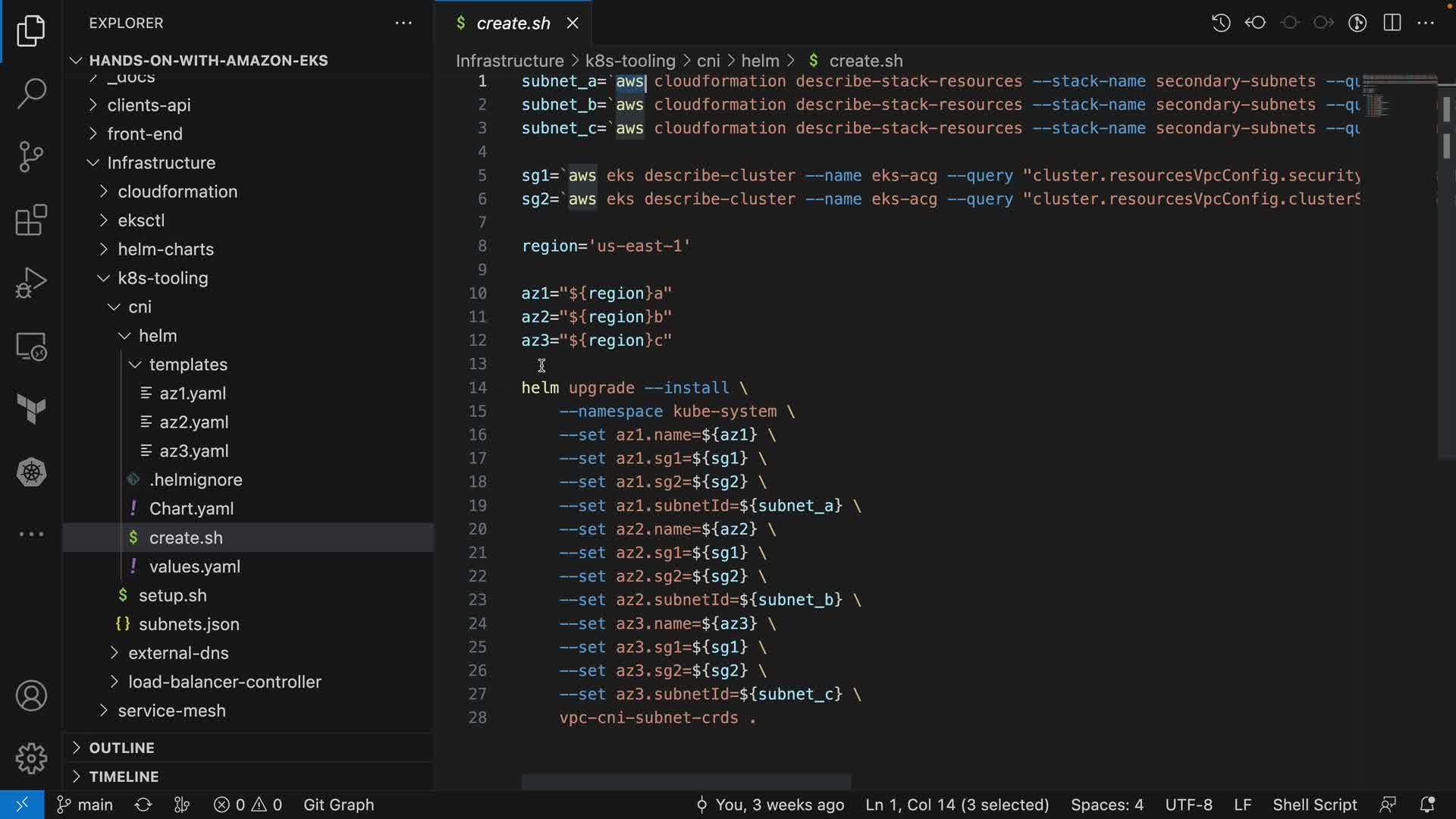
Task: Click the horizontal editor scrollbar
Action: click(686, 782)
